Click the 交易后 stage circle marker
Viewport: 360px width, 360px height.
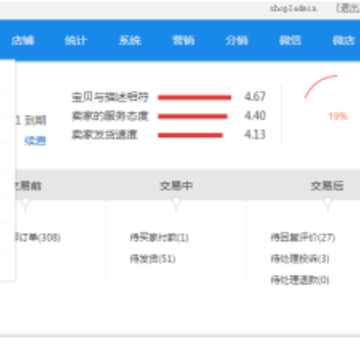(327, 201)
